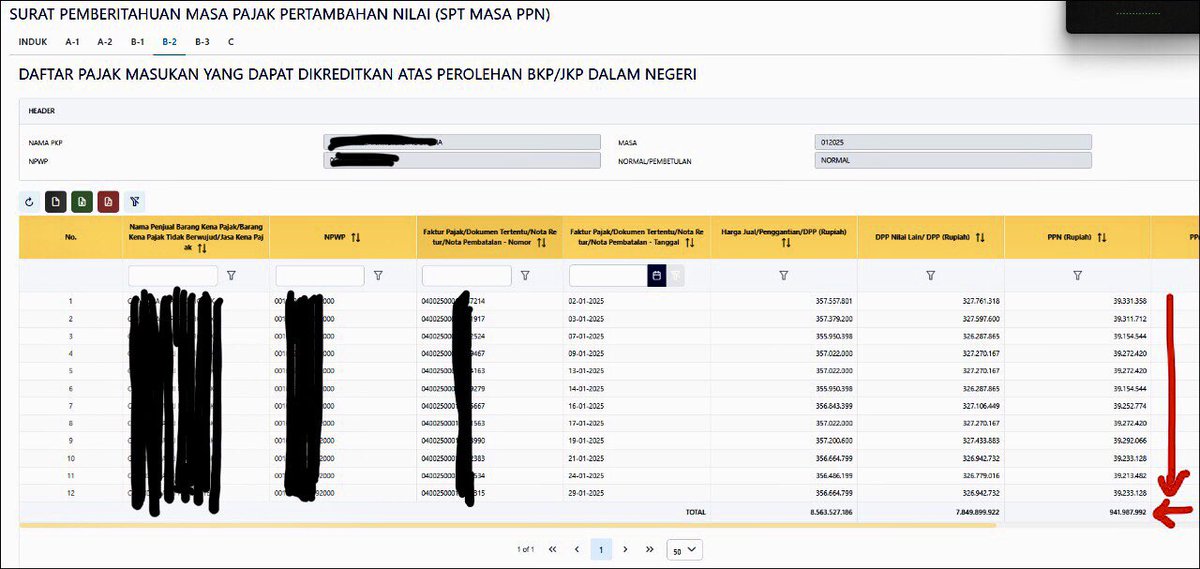Sort by Harga Jual/Penggantian/DPP column
The image size is (1200, 569).
click(785, 243)
